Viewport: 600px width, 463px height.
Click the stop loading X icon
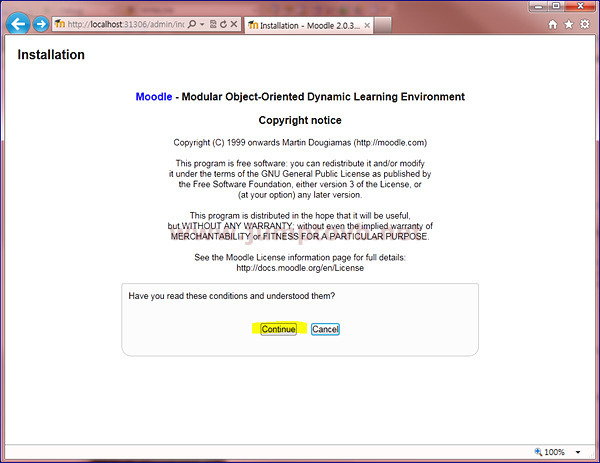click(x=234, y=24)
